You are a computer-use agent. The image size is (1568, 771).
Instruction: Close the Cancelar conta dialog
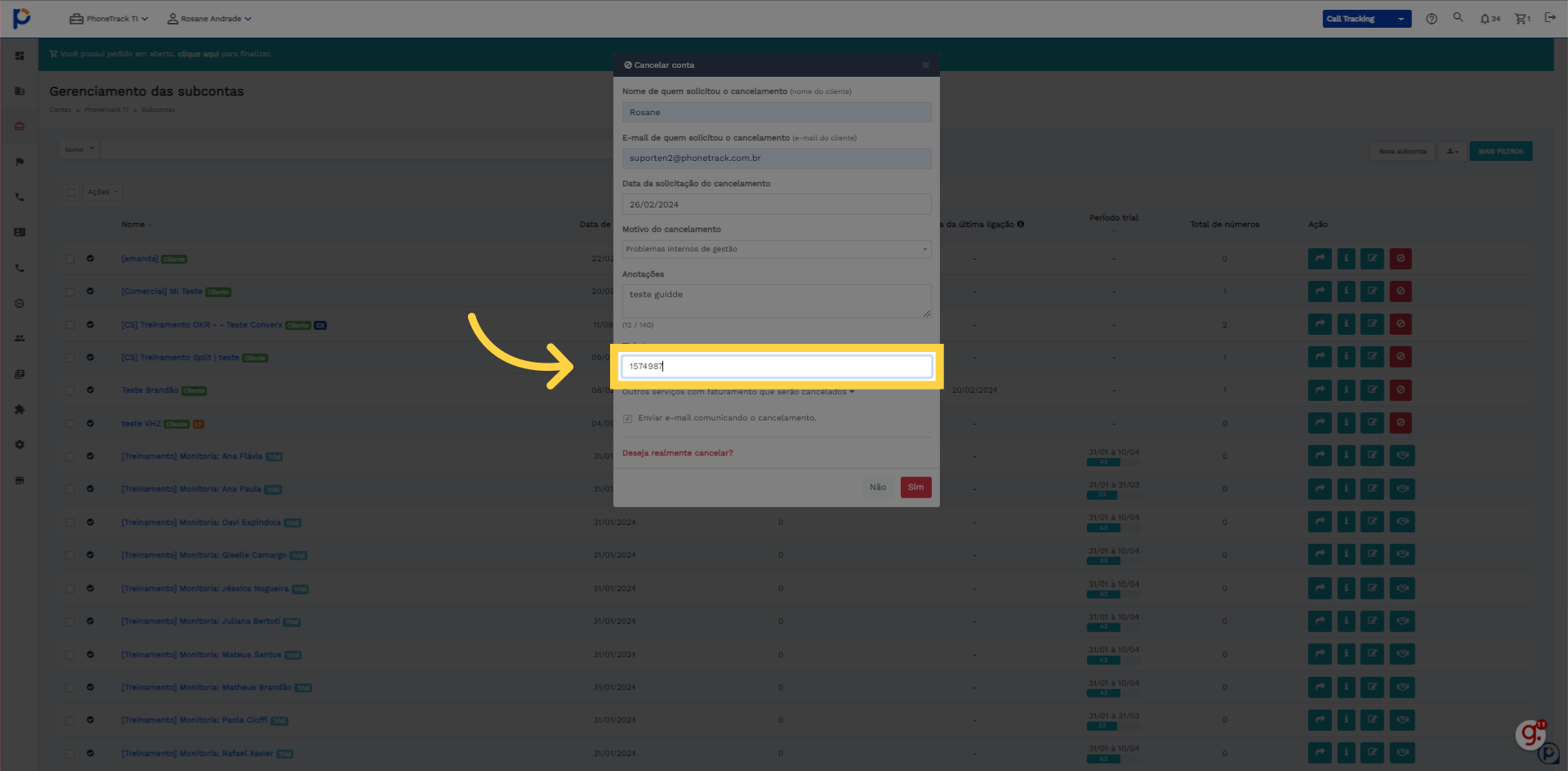pos(925,65)
